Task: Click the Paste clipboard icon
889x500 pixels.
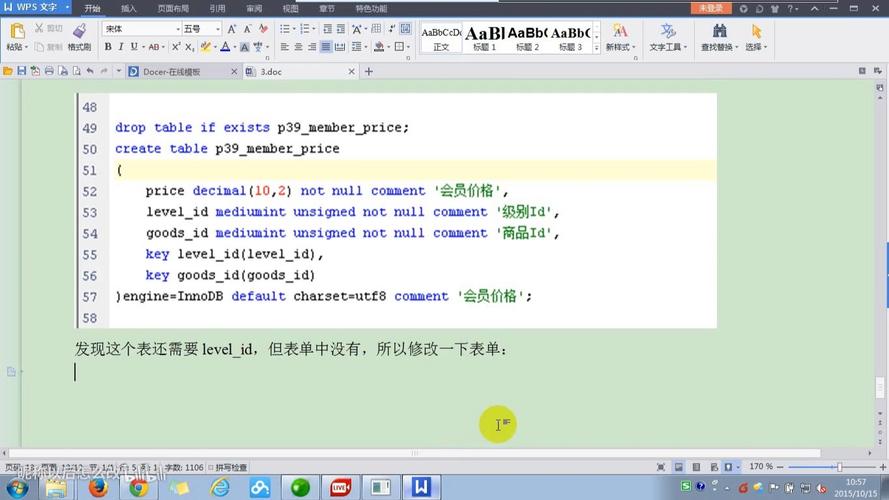Action: pos(17,31)
